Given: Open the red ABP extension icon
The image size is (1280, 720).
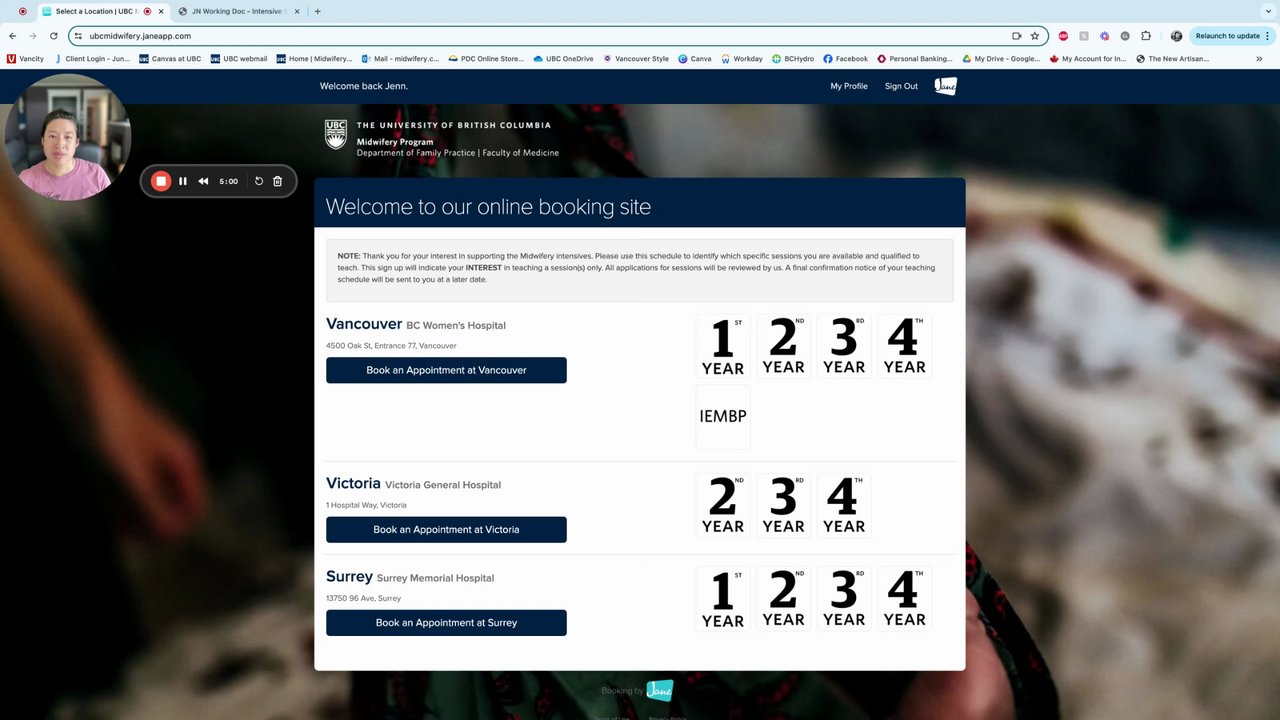Looking at the screenshot, I should click(x=1063, y=36).
